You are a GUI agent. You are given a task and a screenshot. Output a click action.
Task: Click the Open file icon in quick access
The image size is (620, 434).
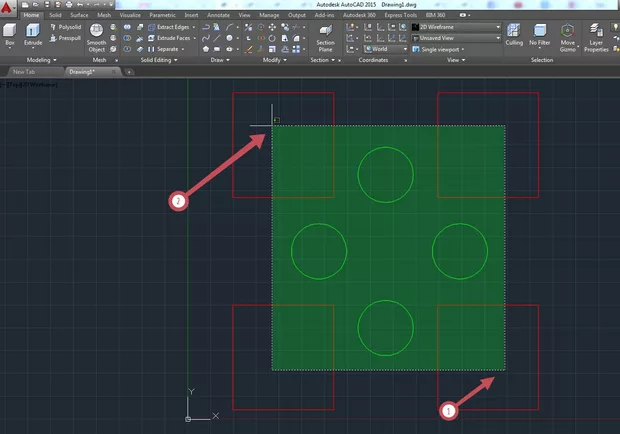(36, 5)
